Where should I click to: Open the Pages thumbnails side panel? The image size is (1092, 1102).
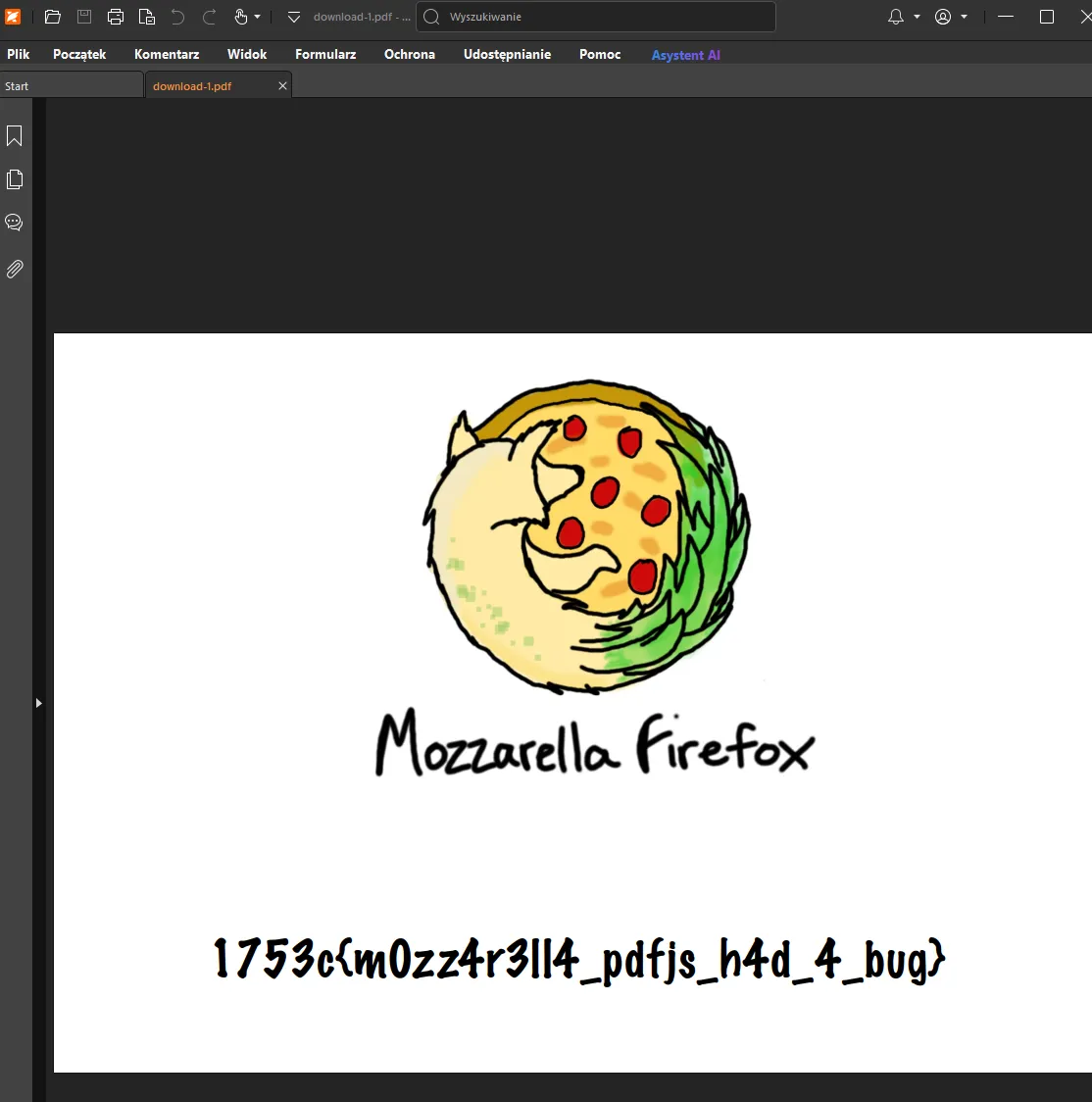coord(14,179)
